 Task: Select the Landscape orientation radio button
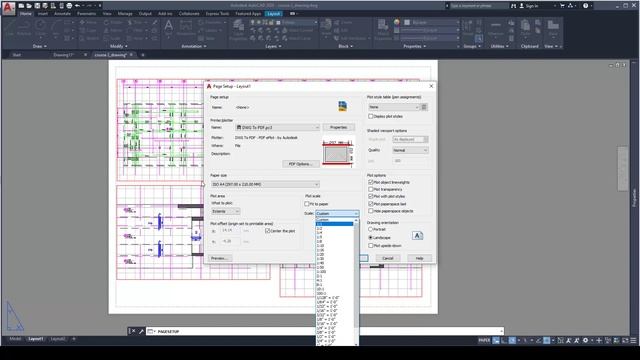click(371, 238)
